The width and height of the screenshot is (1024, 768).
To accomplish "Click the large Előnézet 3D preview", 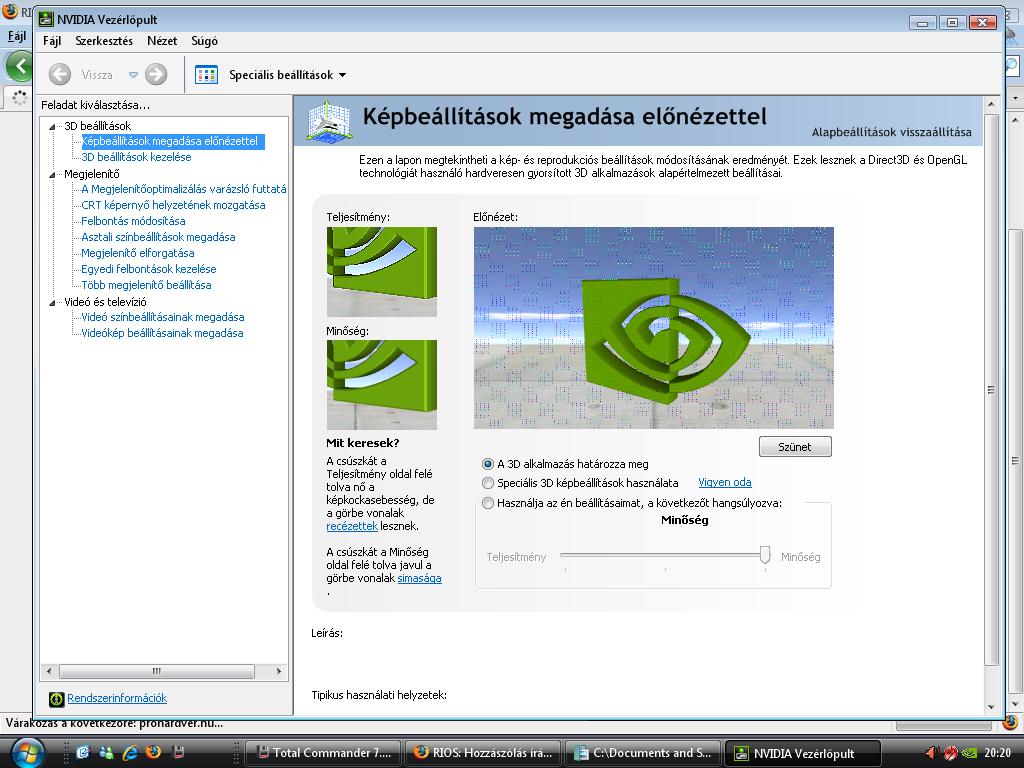I will [654, 328].
